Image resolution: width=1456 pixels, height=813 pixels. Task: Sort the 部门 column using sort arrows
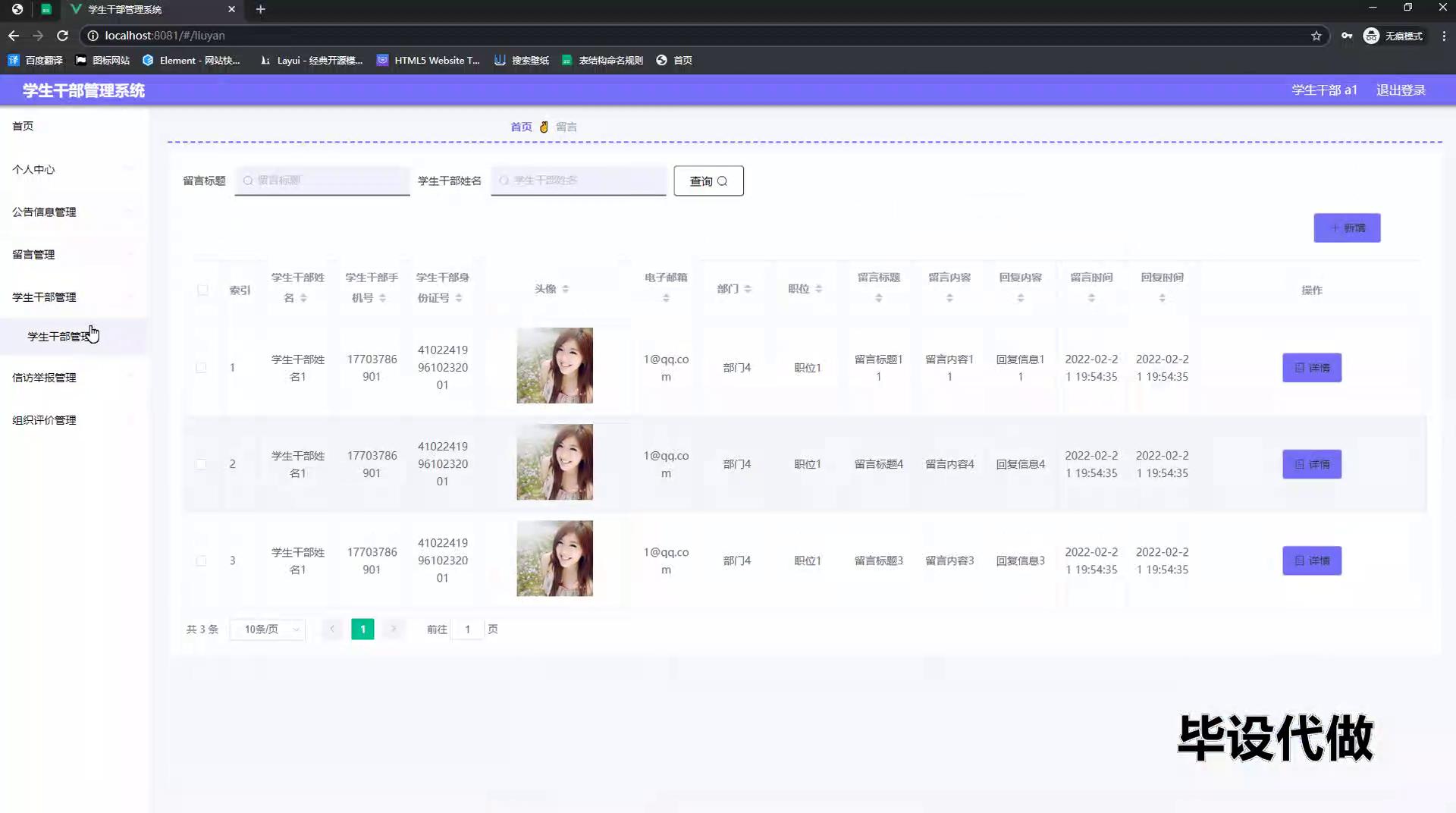(x=748, y=289)
